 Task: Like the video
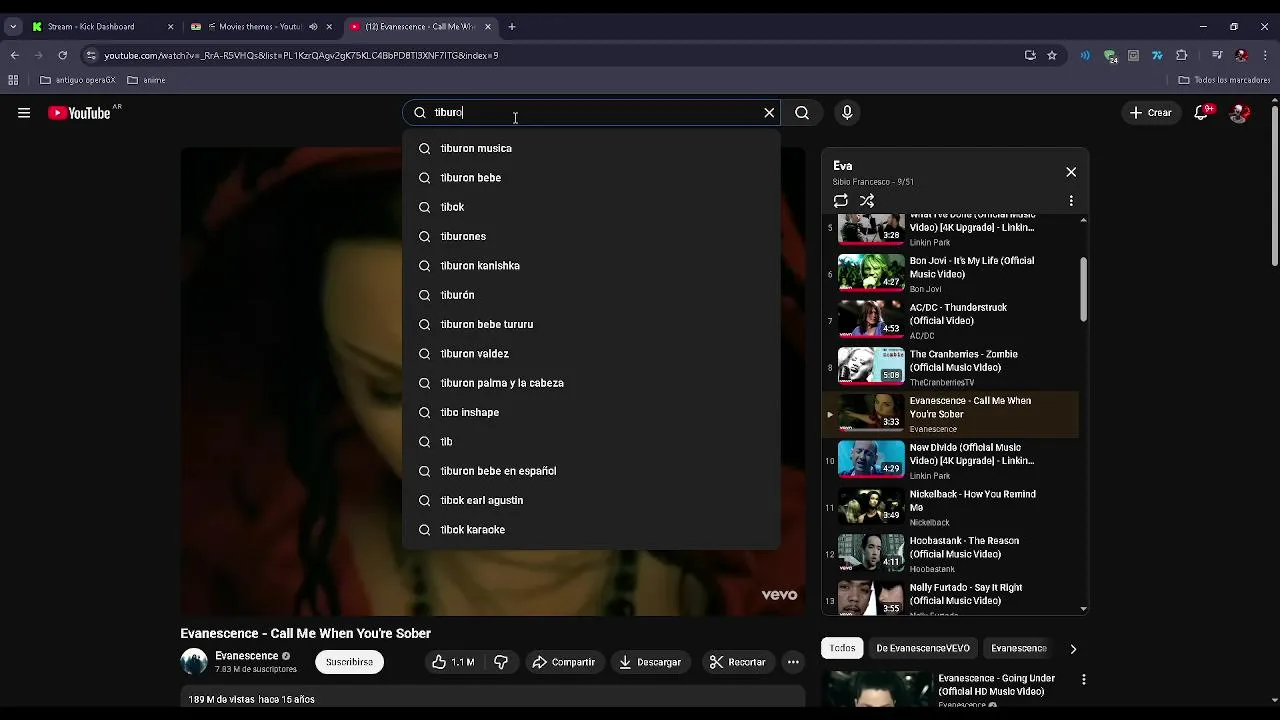(453, 662)
